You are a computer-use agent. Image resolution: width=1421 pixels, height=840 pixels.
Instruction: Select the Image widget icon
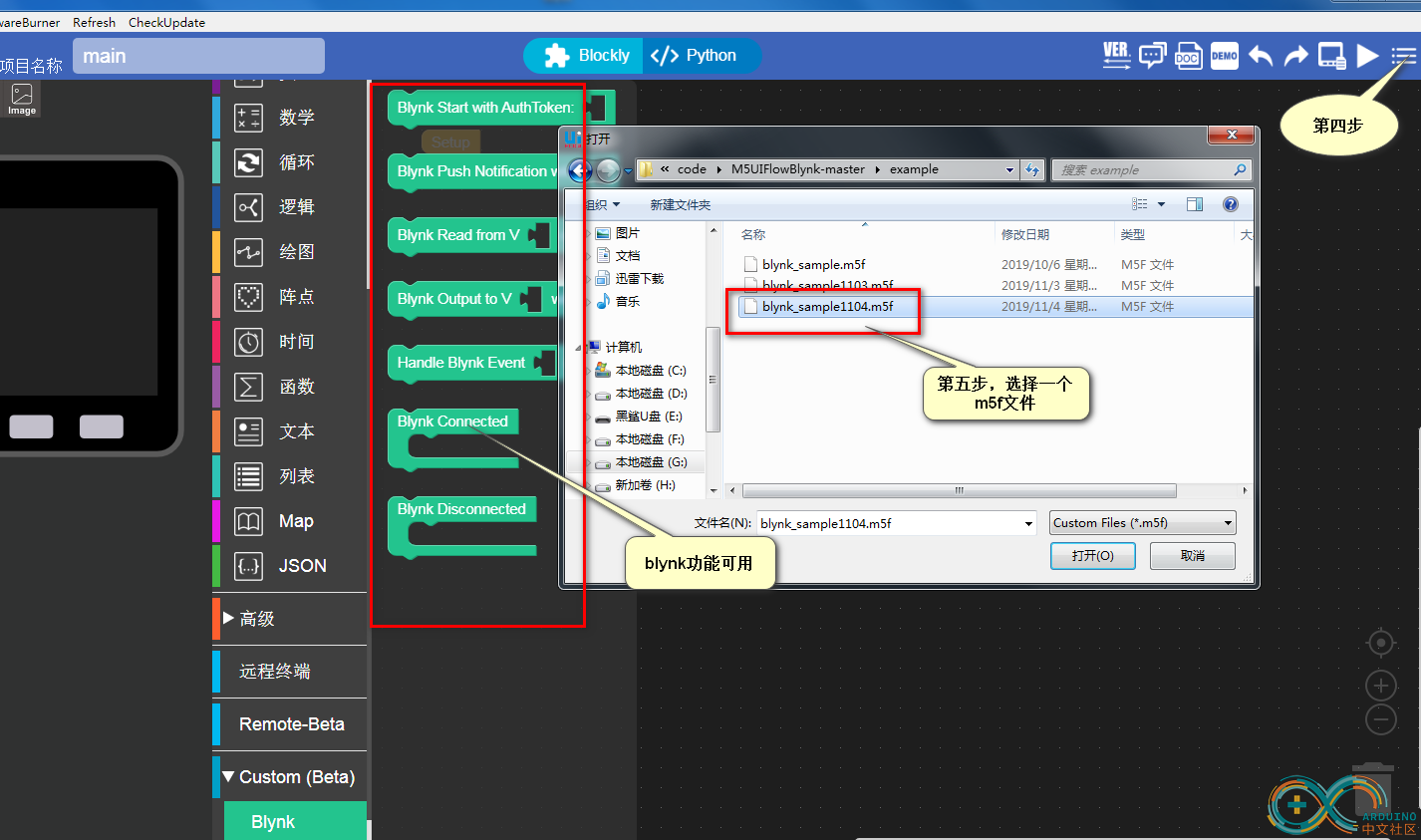pyautogui.click(x=22, y=100)
